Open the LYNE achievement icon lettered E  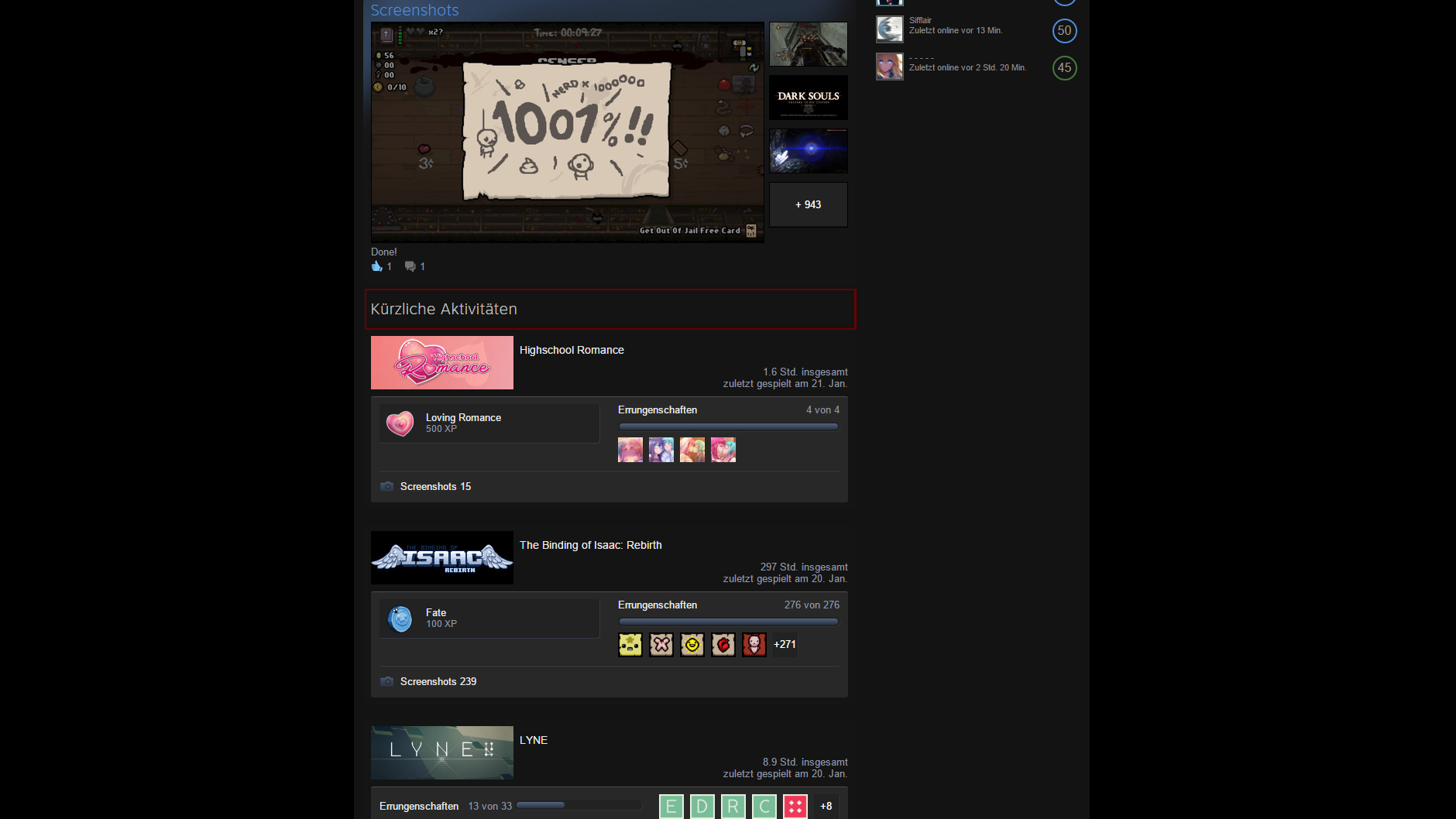tap(671, 807)
